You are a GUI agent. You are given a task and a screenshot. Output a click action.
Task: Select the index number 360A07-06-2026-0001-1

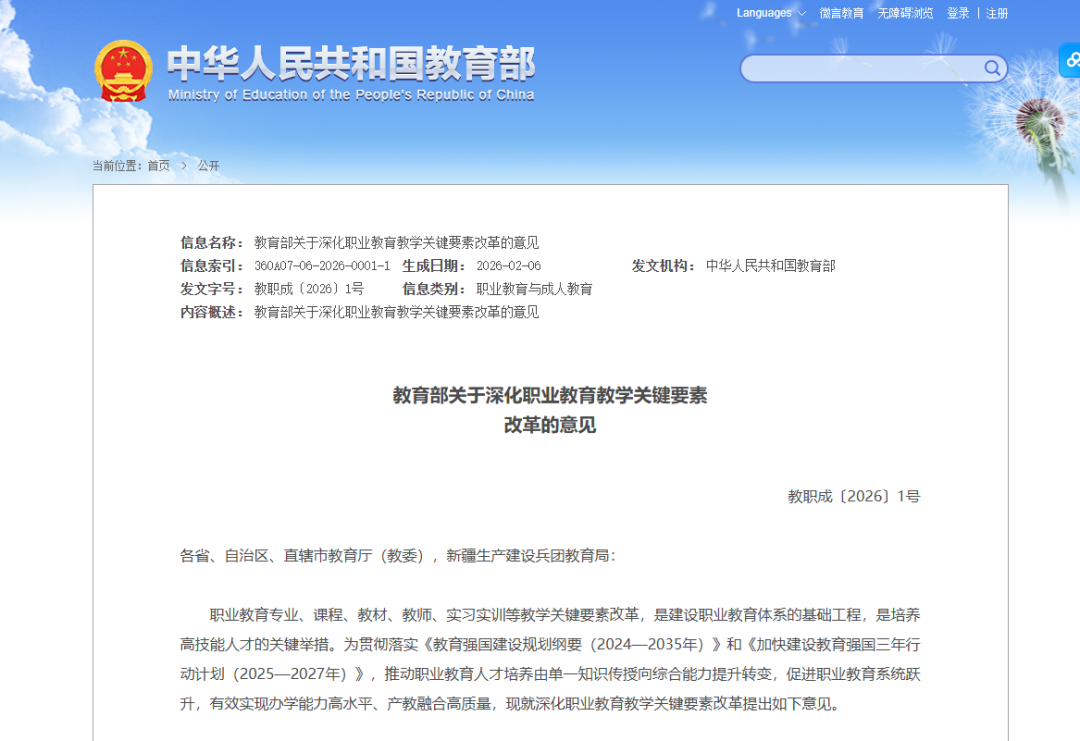click(x=322, y=266)
